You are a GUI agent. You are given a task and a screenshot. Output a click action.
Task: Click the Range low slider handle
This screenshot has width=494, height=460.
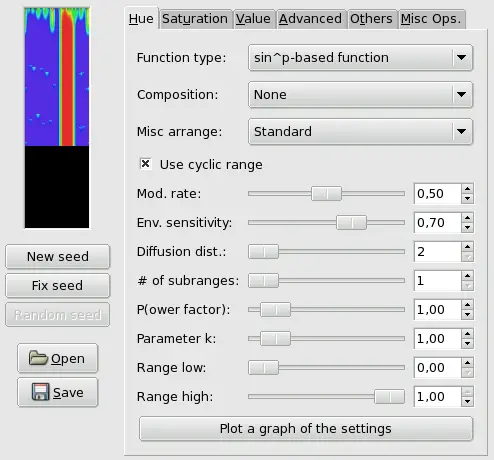point(264,368)
